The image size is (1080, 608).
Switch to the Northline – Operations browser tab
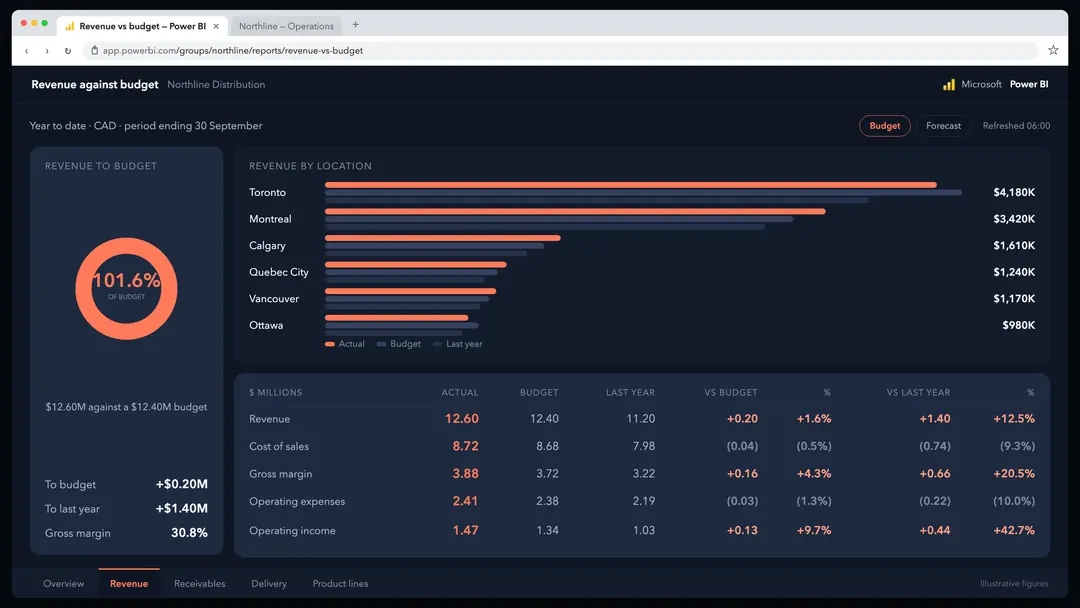click(x=286, y=26)
